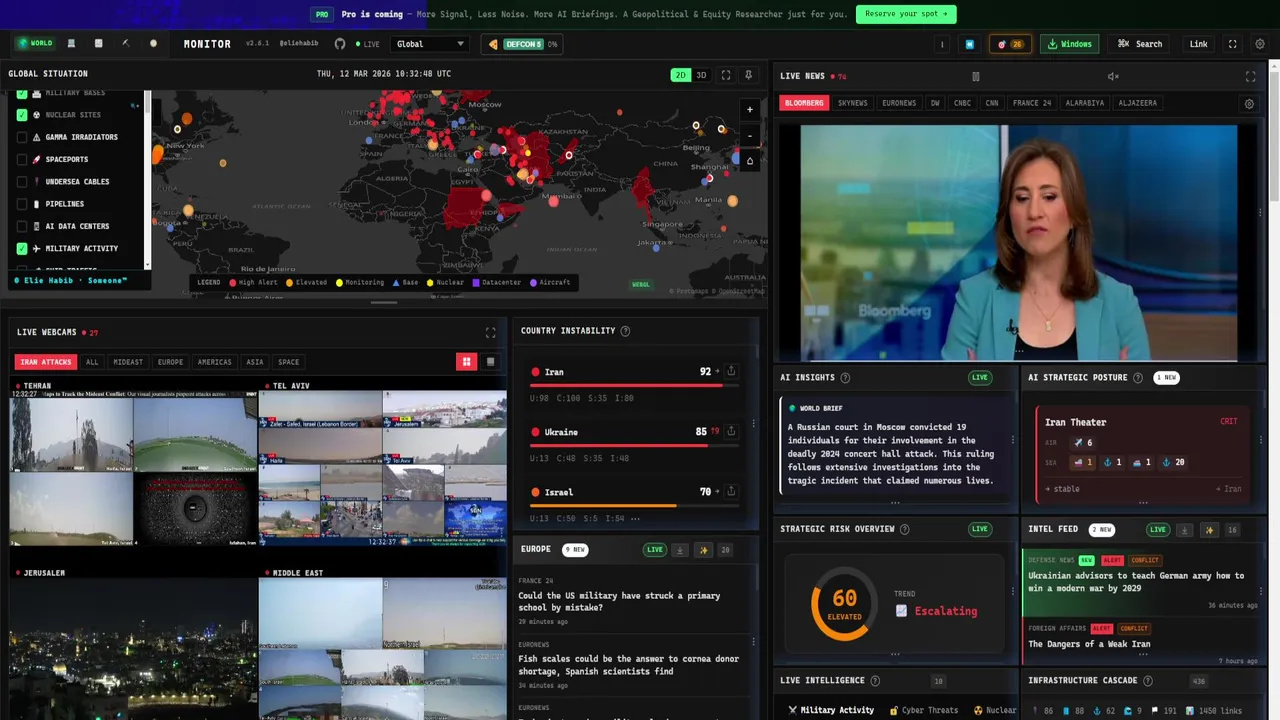Expand the map to fullscreen
1280x720 pixels.
pos(726,75)
